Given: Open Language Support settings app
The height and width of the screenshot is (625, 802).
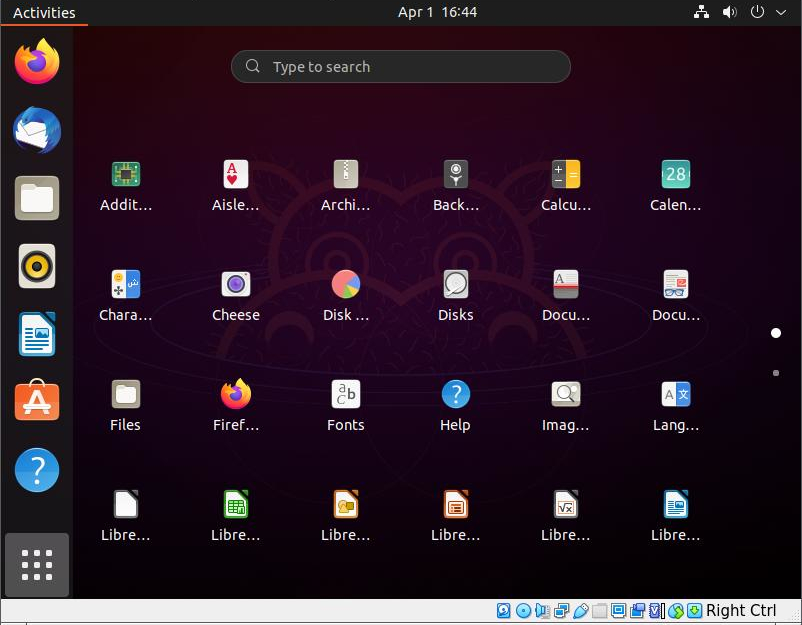Looking at the screenshot, I should [676, 395].
